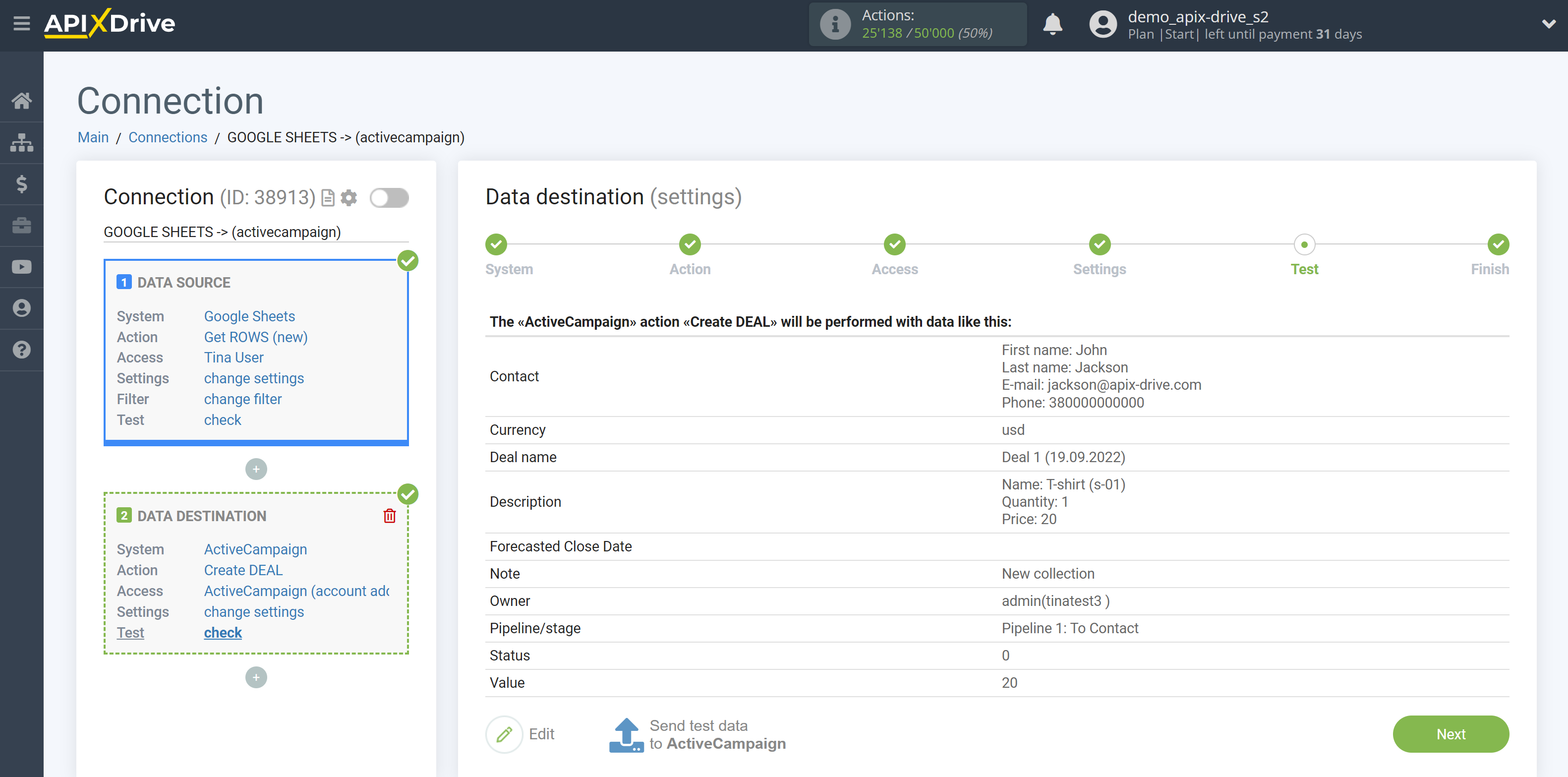
Task: Click the data destination Test link
Action: (130, 633)
